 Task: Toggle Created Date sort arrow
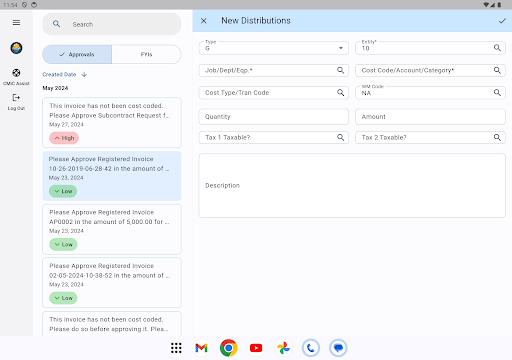coord(84,74)
